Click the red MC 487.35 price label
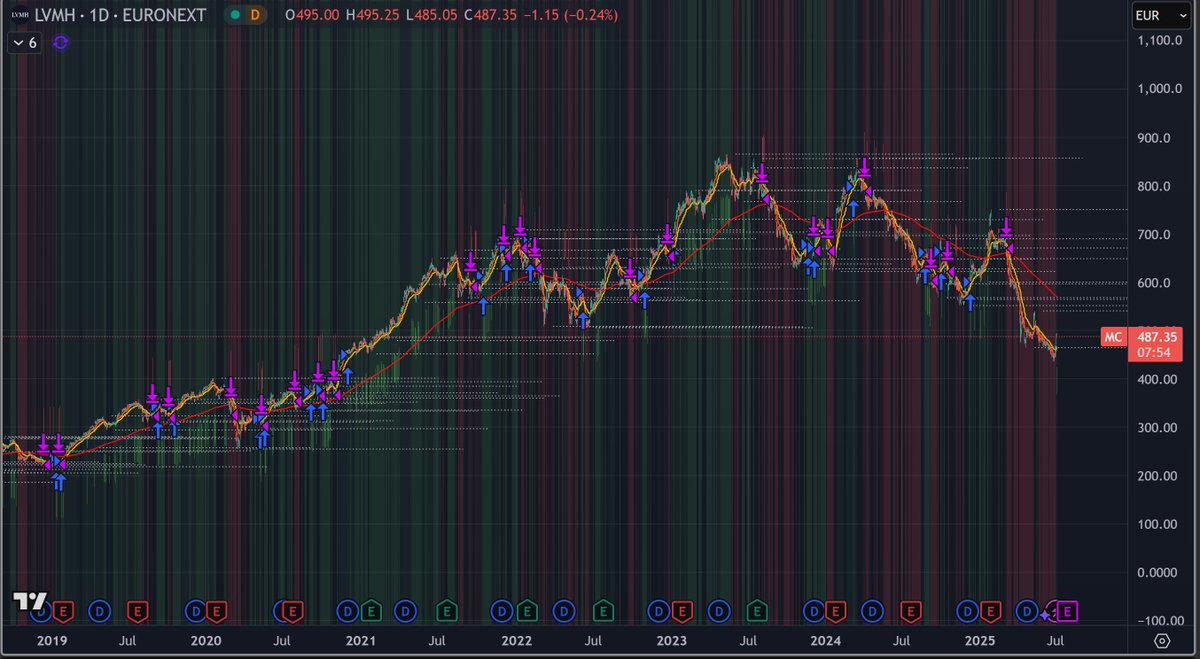This screenshot has height=659, width=1200. click(x=1140, y=337)
